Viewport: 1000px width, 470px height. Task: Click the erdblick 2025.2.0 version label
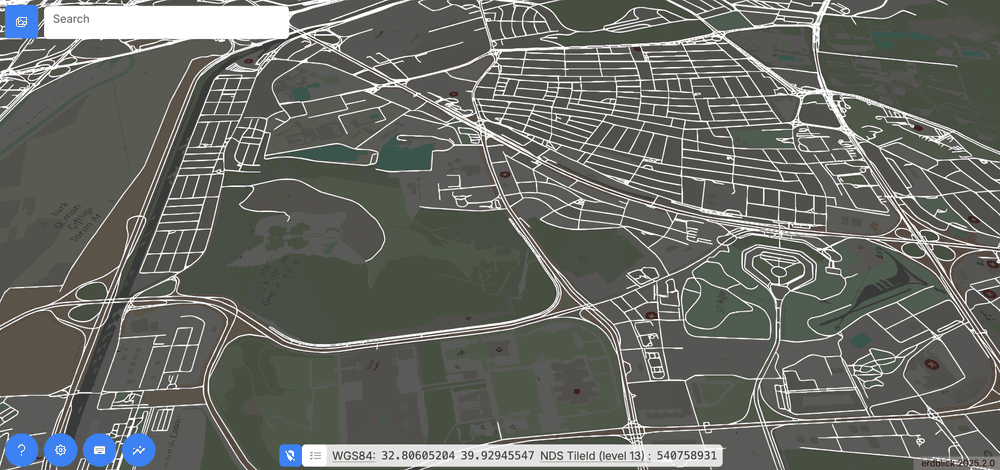tap(958, 464)
